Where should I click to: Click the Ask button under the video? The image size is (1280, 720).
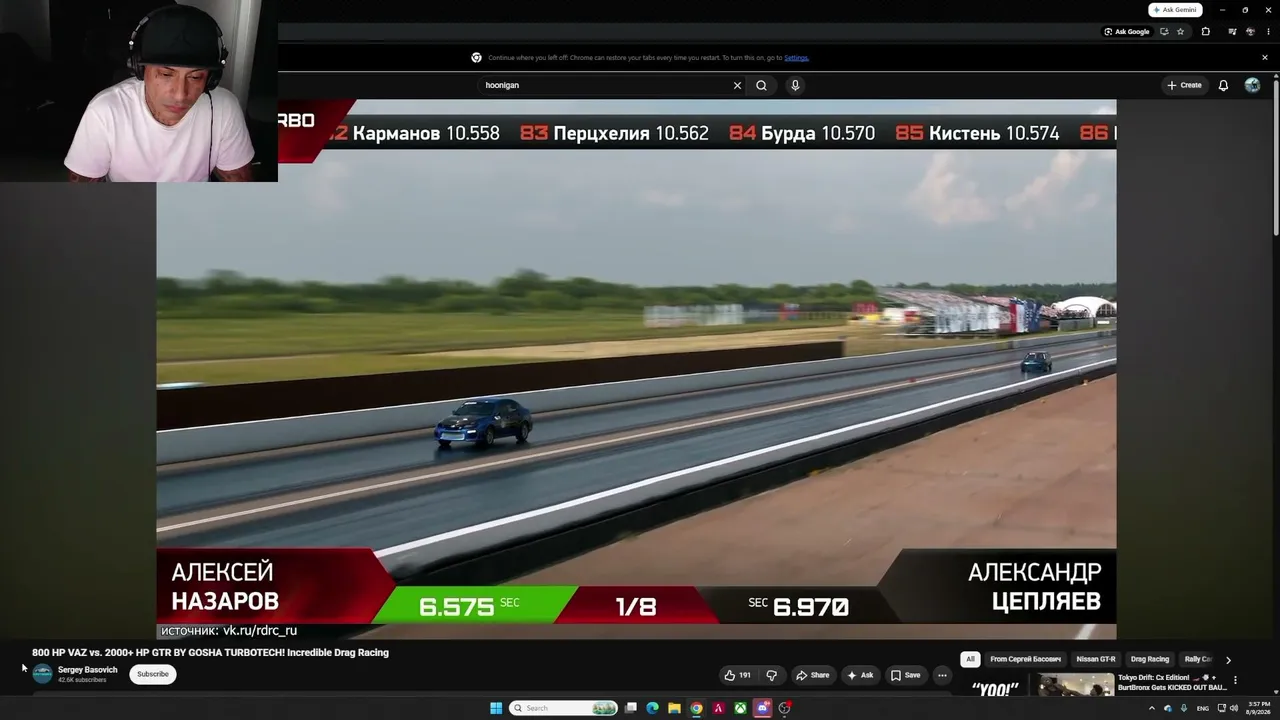[860, 675]
